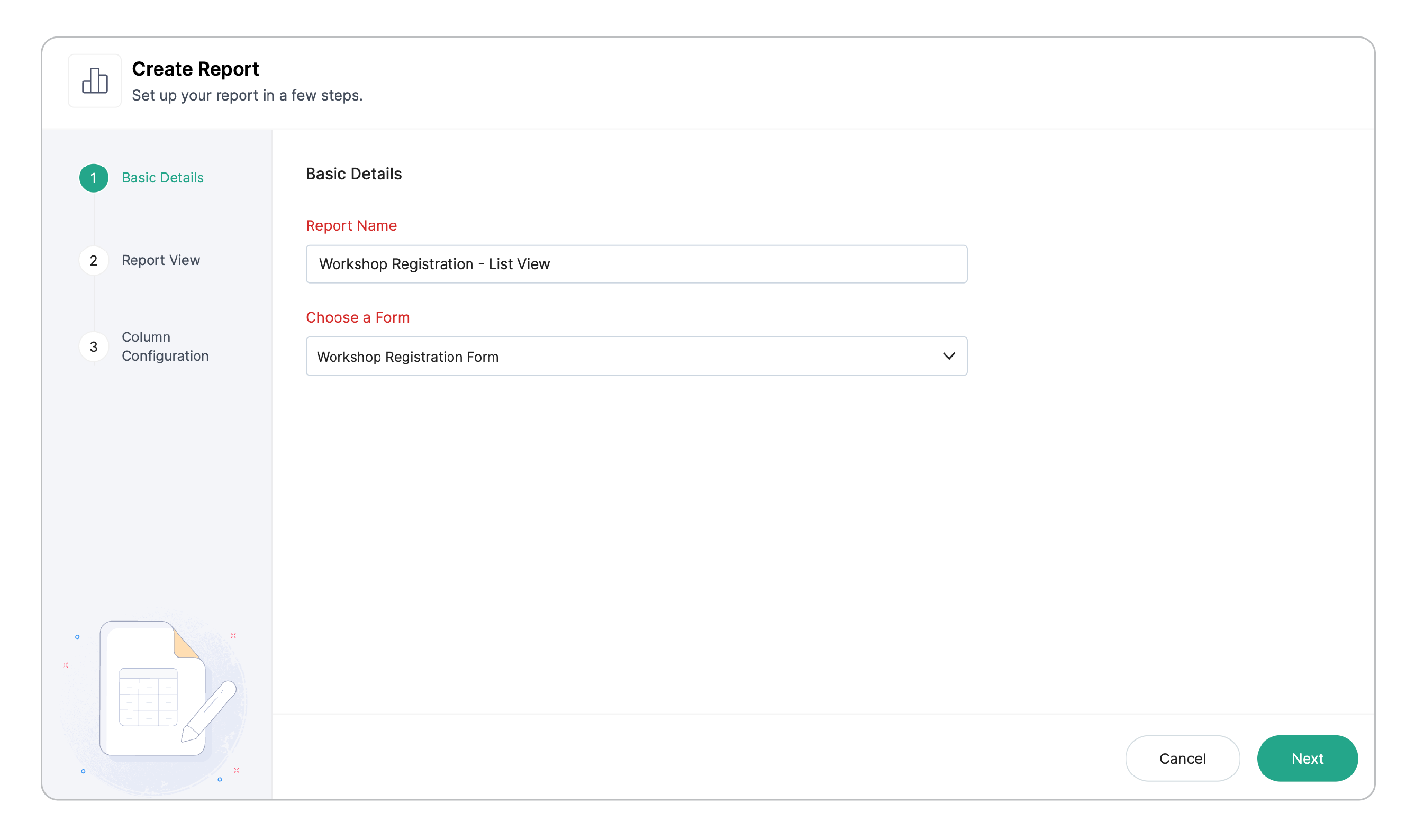Screen dimensions: 1415x840
Task: Click the Report Name label
Action: [351, 225]
